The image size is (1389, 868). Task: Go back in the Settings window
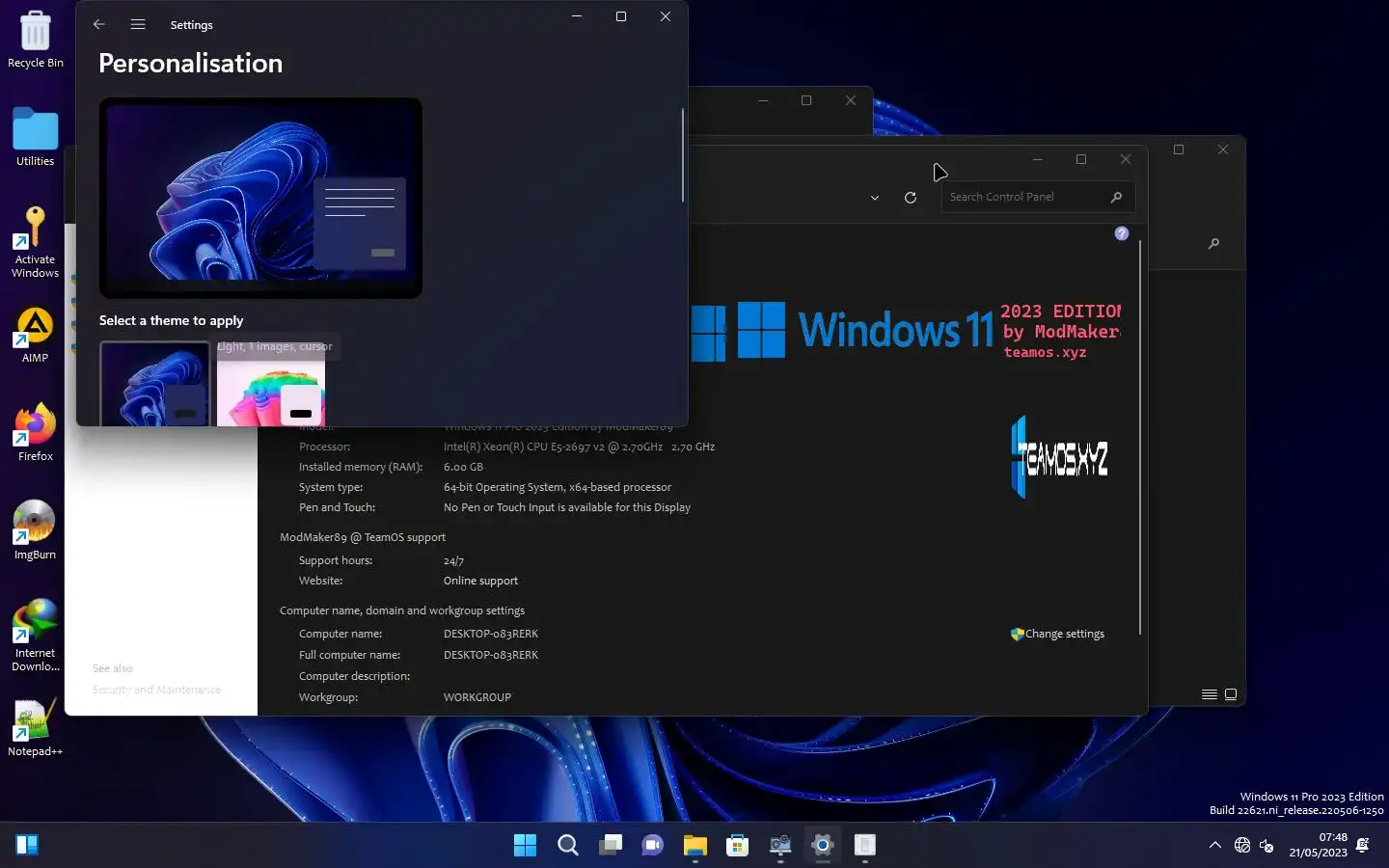click(98, 24)
